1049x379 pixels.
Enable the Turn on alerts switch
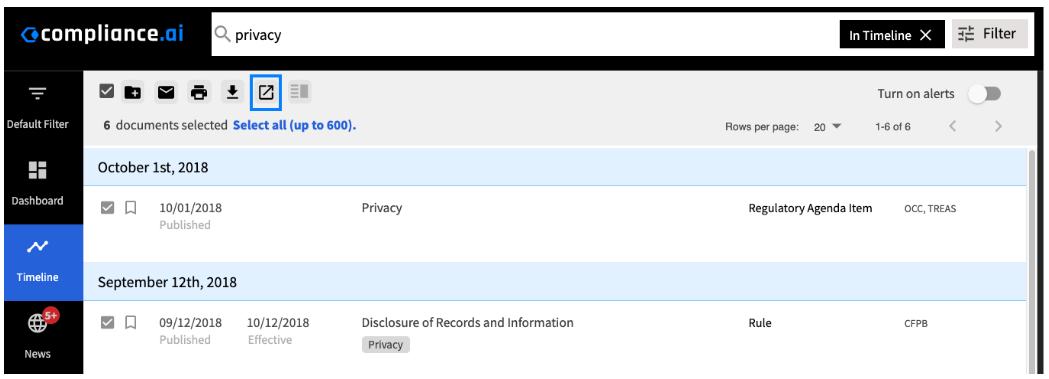[x=985, y=94]
